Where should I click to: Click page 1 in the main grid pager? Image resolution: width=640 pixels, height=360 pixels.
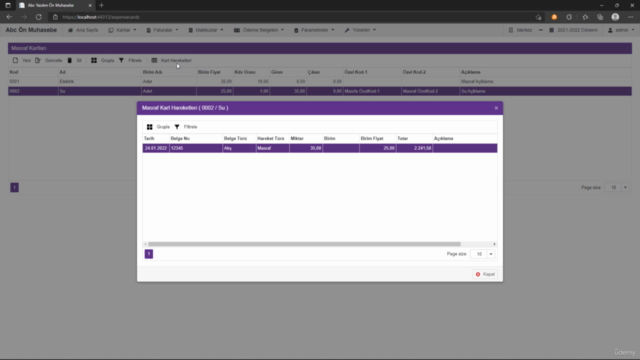14,187
